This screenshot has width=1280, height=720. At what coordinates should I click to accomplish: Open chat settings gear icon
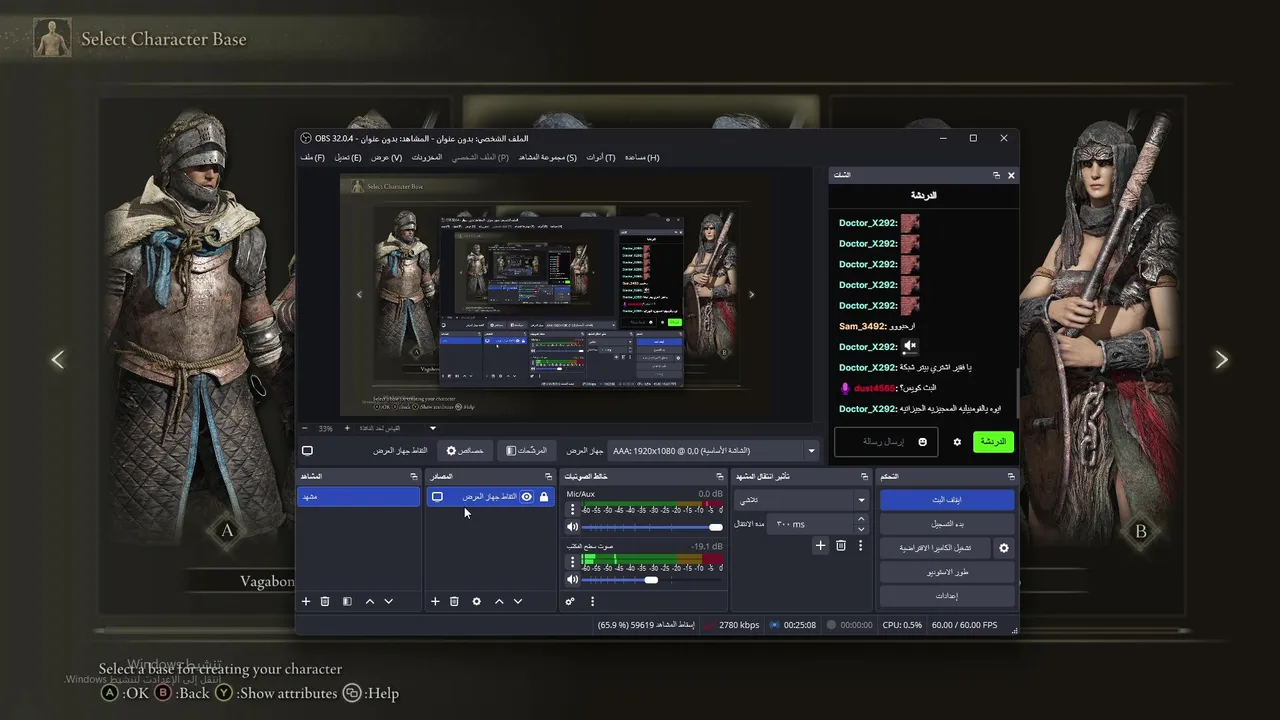click(x=957, y=442)
